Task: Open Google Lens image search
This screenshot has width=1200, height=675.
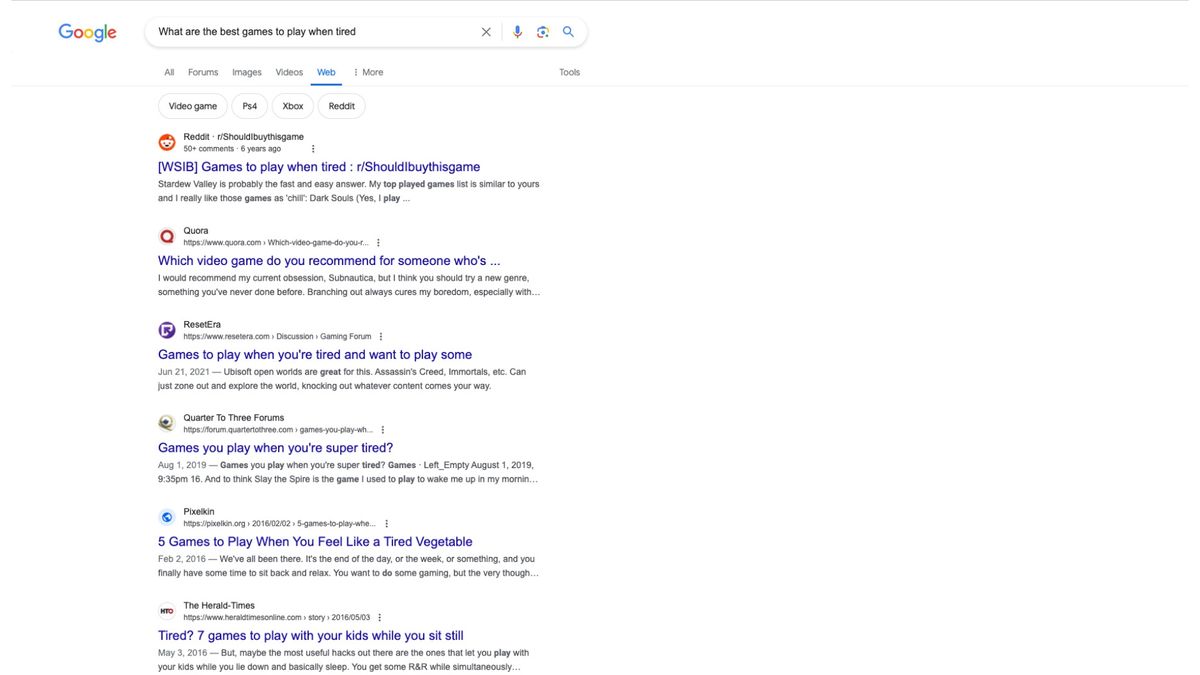Action: (542, 31)
